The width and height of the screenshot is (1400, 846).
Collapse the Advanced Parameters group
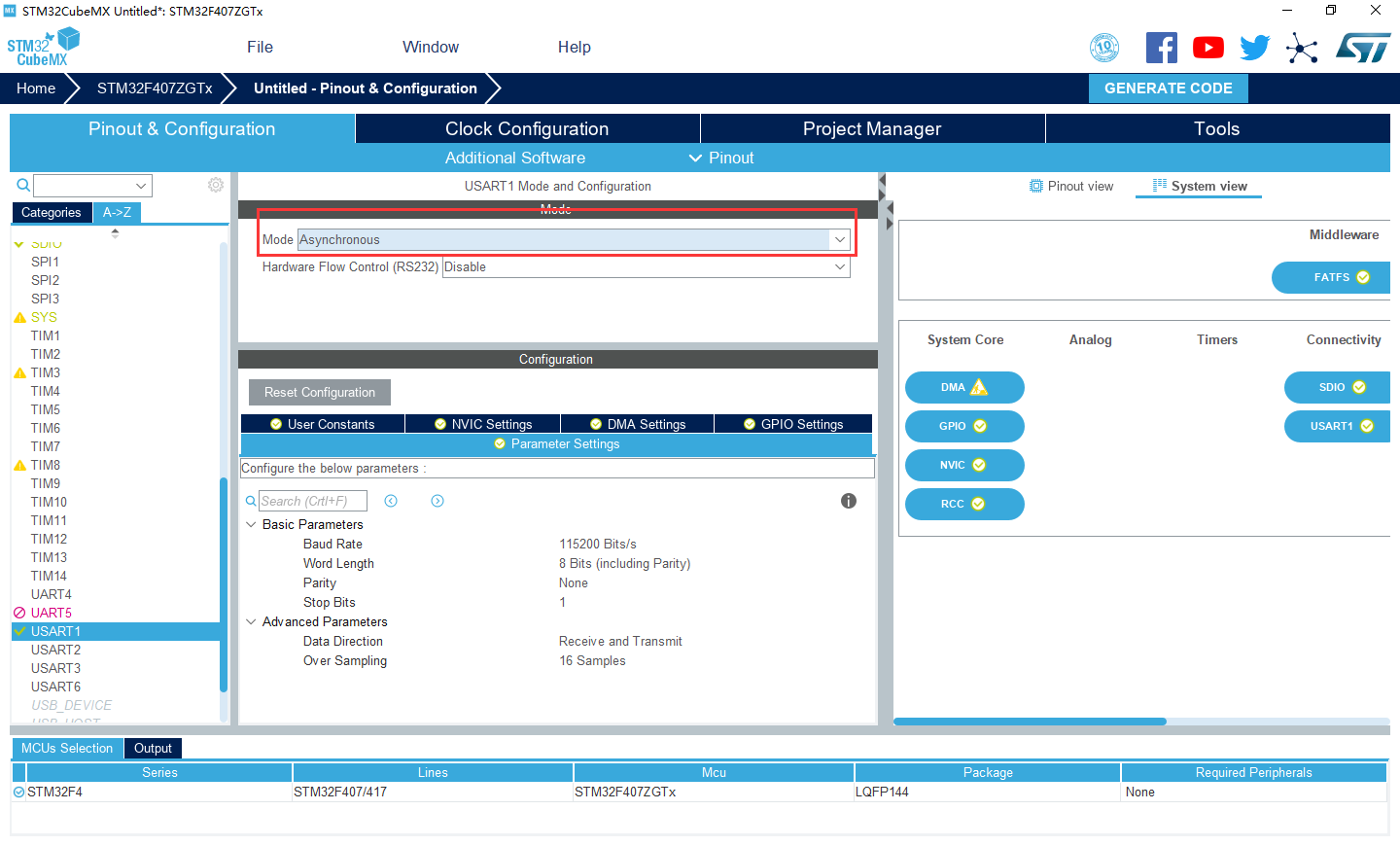click(x=251, y=621)
